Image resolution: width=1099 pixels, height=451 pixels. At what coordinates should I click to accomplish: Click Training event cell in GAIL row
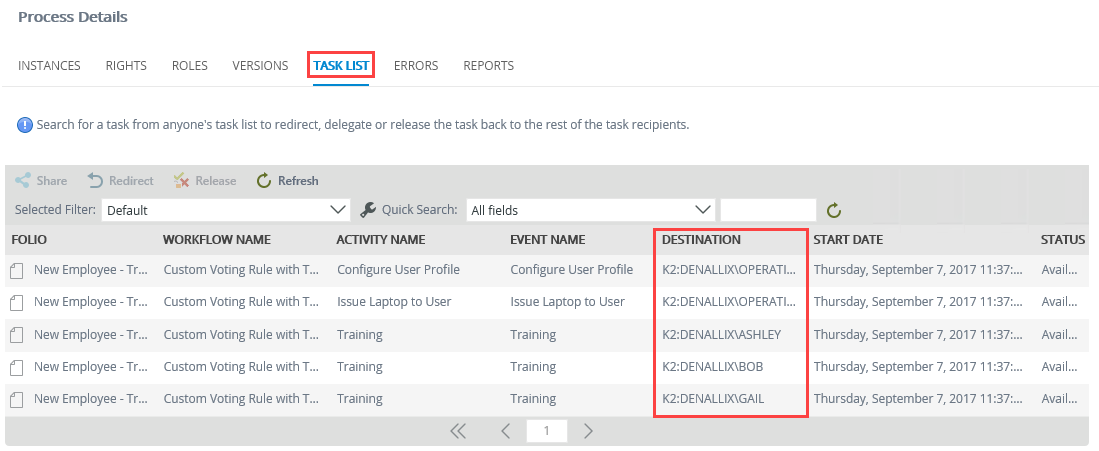(x=533, y=399)
